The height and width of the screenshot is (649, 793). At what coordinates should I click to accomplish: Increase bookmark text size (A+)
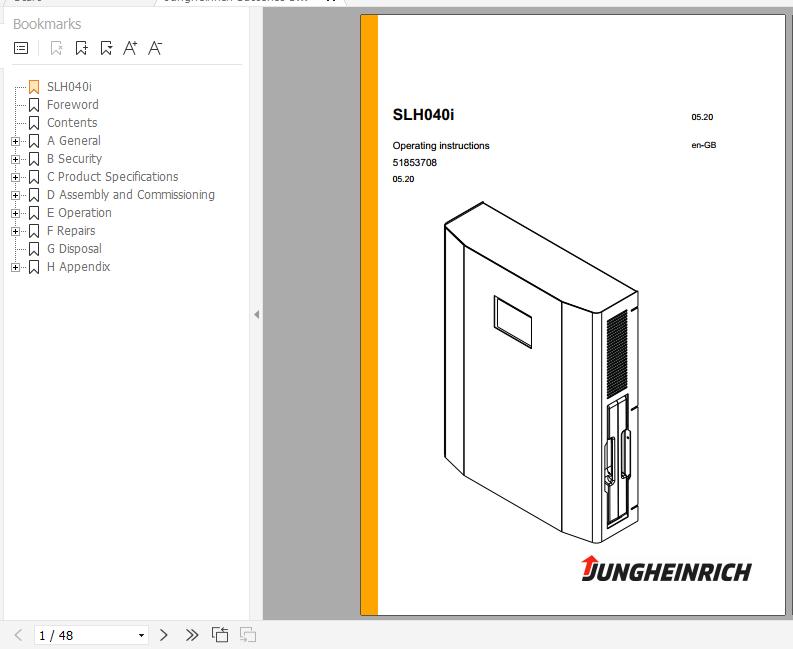tap(130, 48)
